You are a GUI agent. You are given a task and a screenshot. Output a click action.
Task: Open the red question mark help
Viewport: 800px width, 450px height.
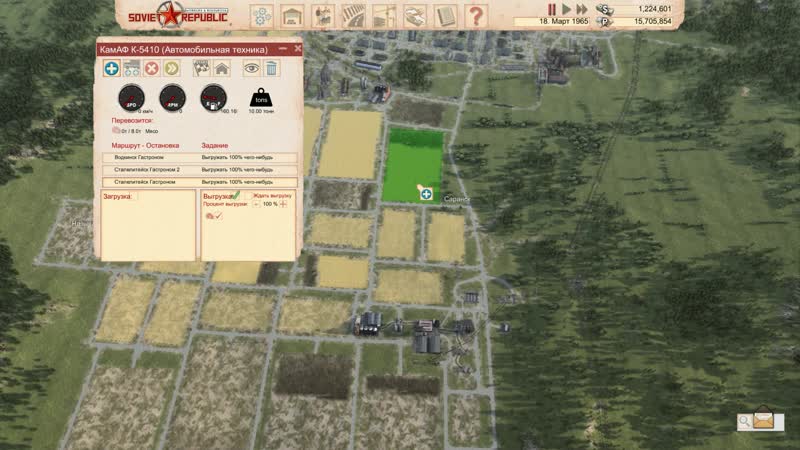[476, 17]
